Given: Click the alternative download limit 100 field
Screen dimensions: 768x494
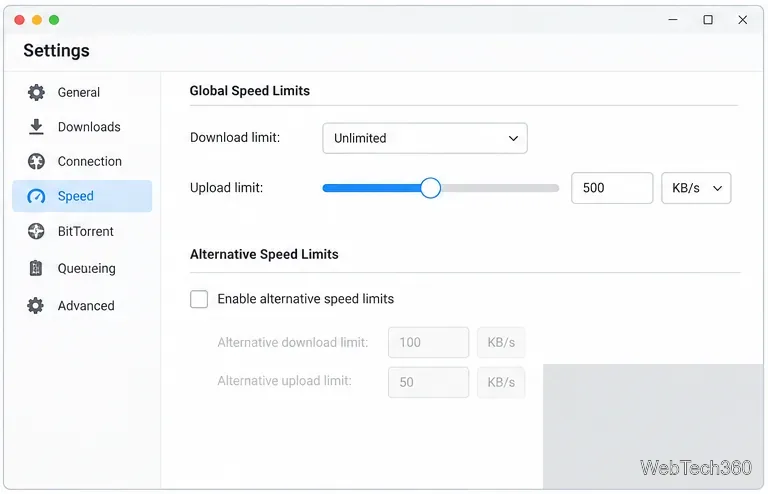Looking at the screenshot, I should (x=428, y=342).
